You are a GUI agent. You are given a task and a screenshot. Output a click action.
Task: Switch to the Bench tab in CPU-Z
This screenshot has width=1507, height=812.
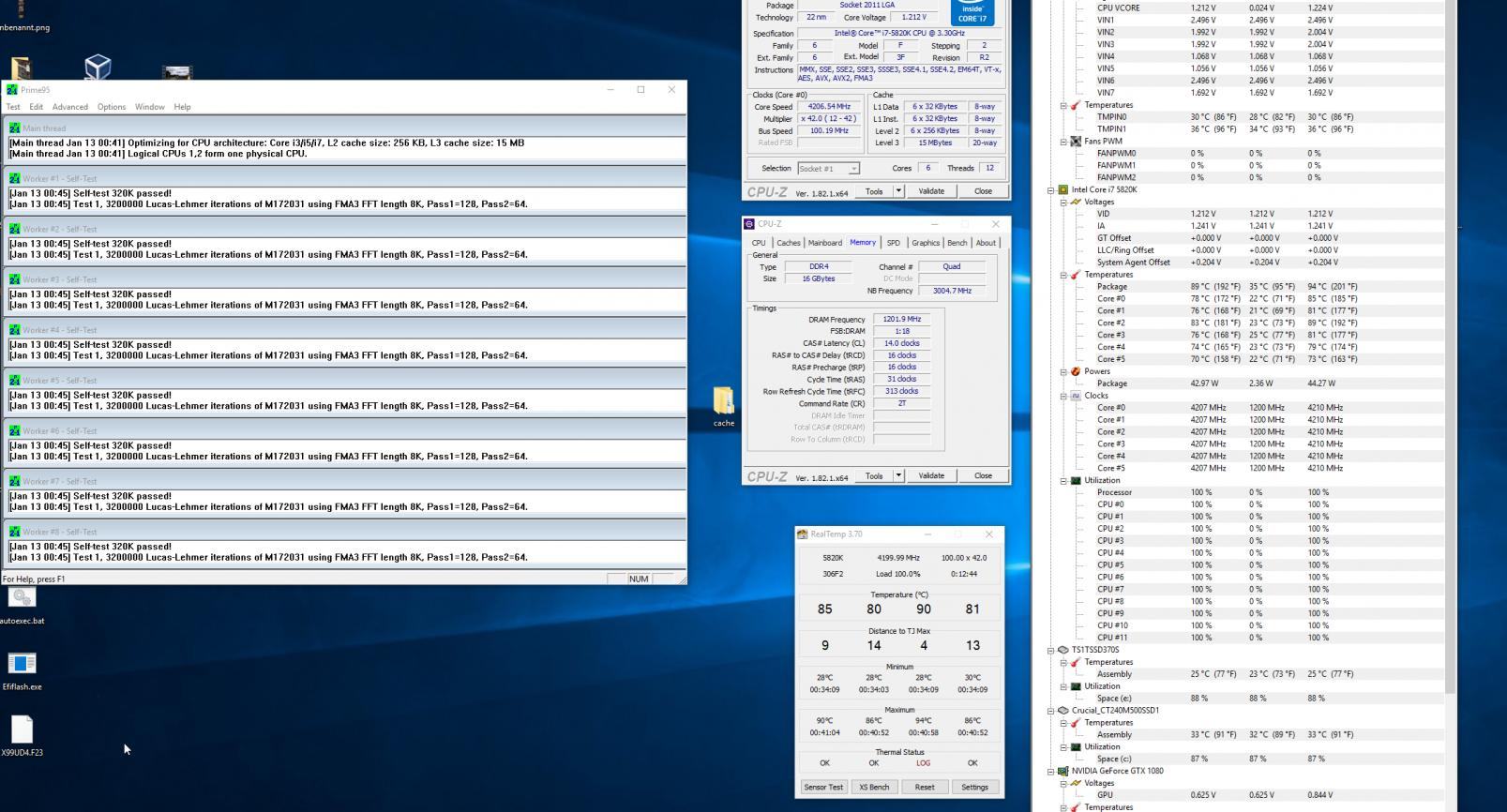[957, 243]
